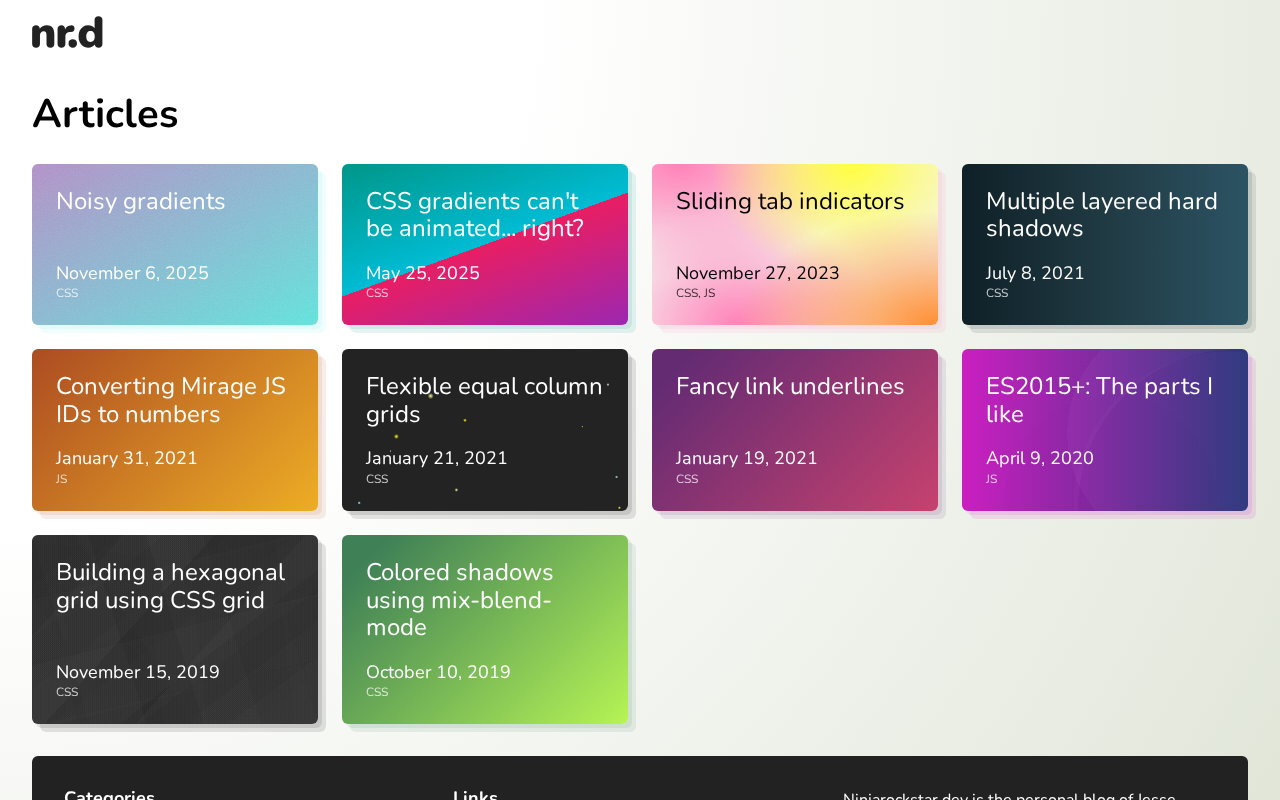
Task: Open the Noisy gradients article
Action: coord(141,202)
